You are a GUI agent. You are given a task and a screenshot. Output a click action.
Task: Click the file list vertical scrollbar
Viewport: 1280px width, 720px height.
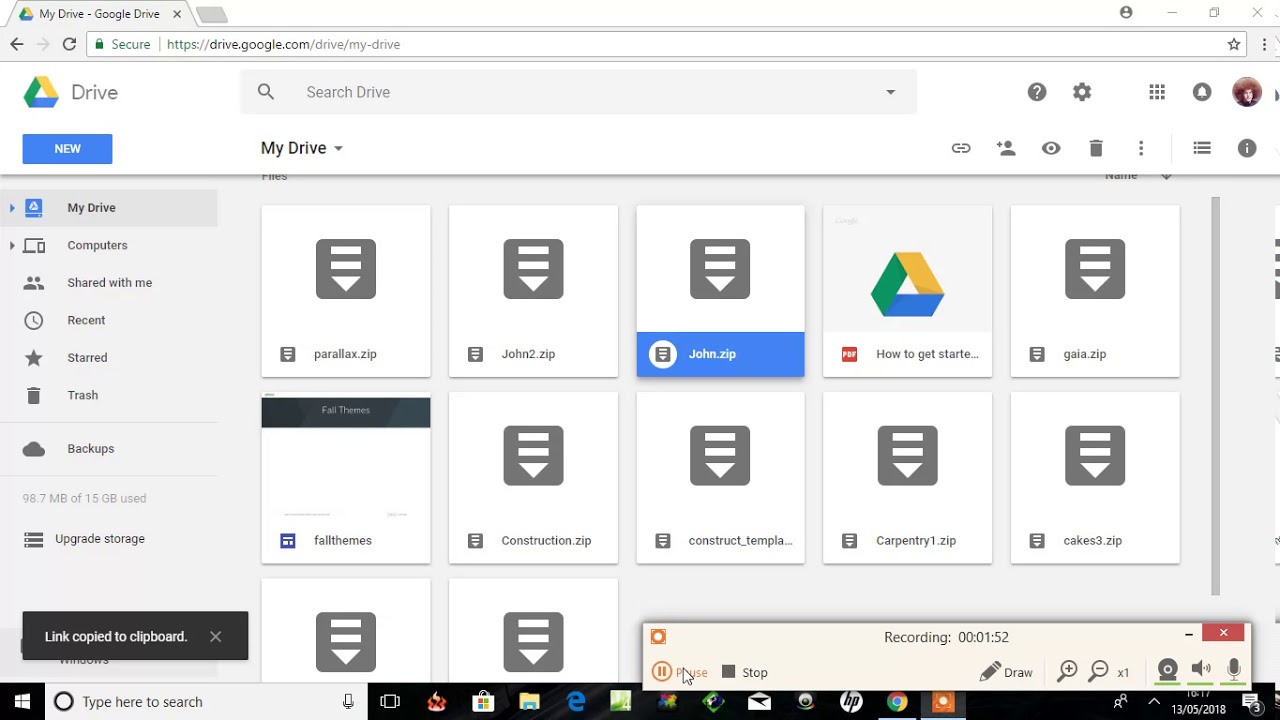click(1216, 395)
